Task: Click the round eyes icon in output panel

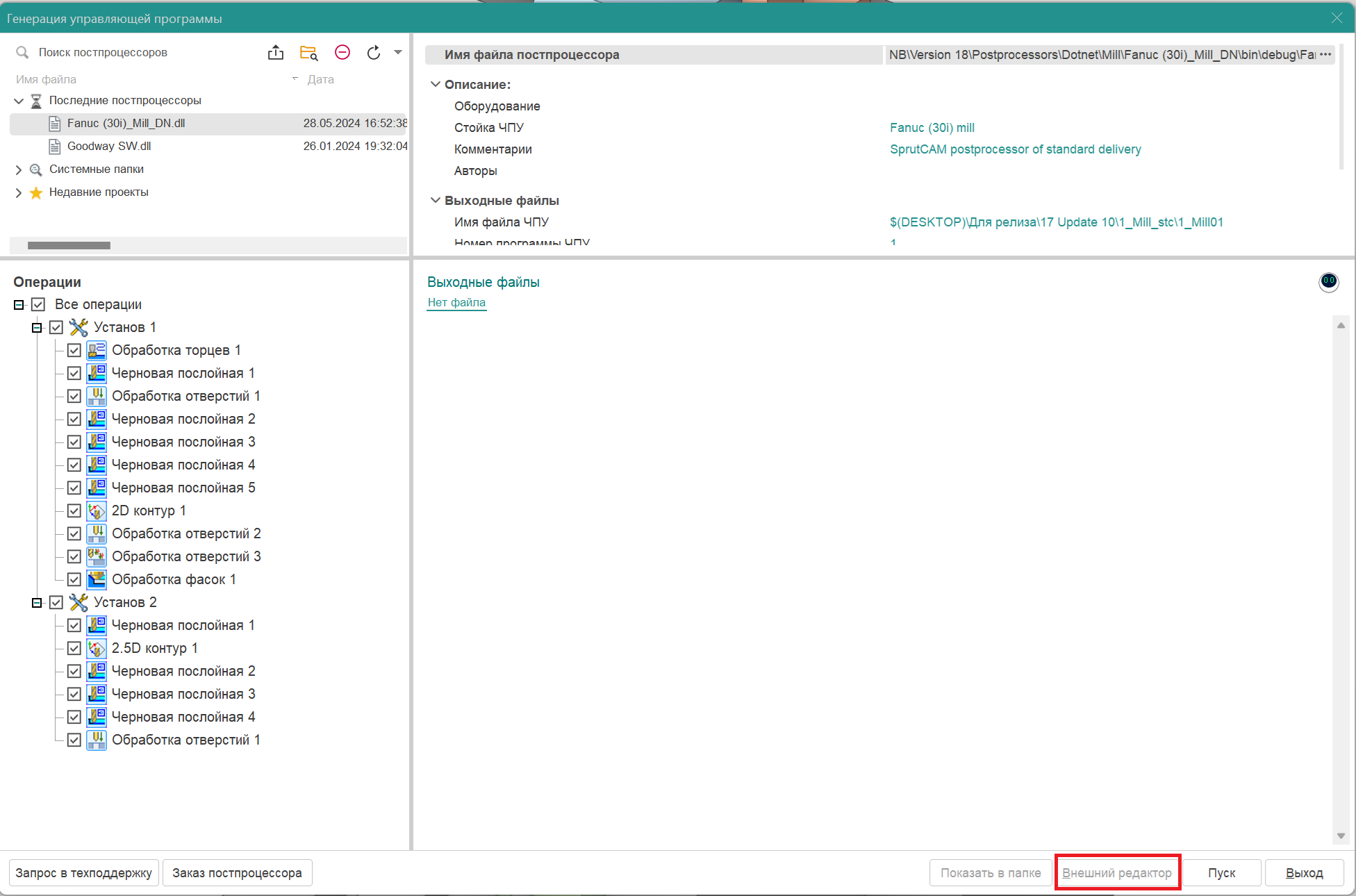Action: (x=1328, y=281)
